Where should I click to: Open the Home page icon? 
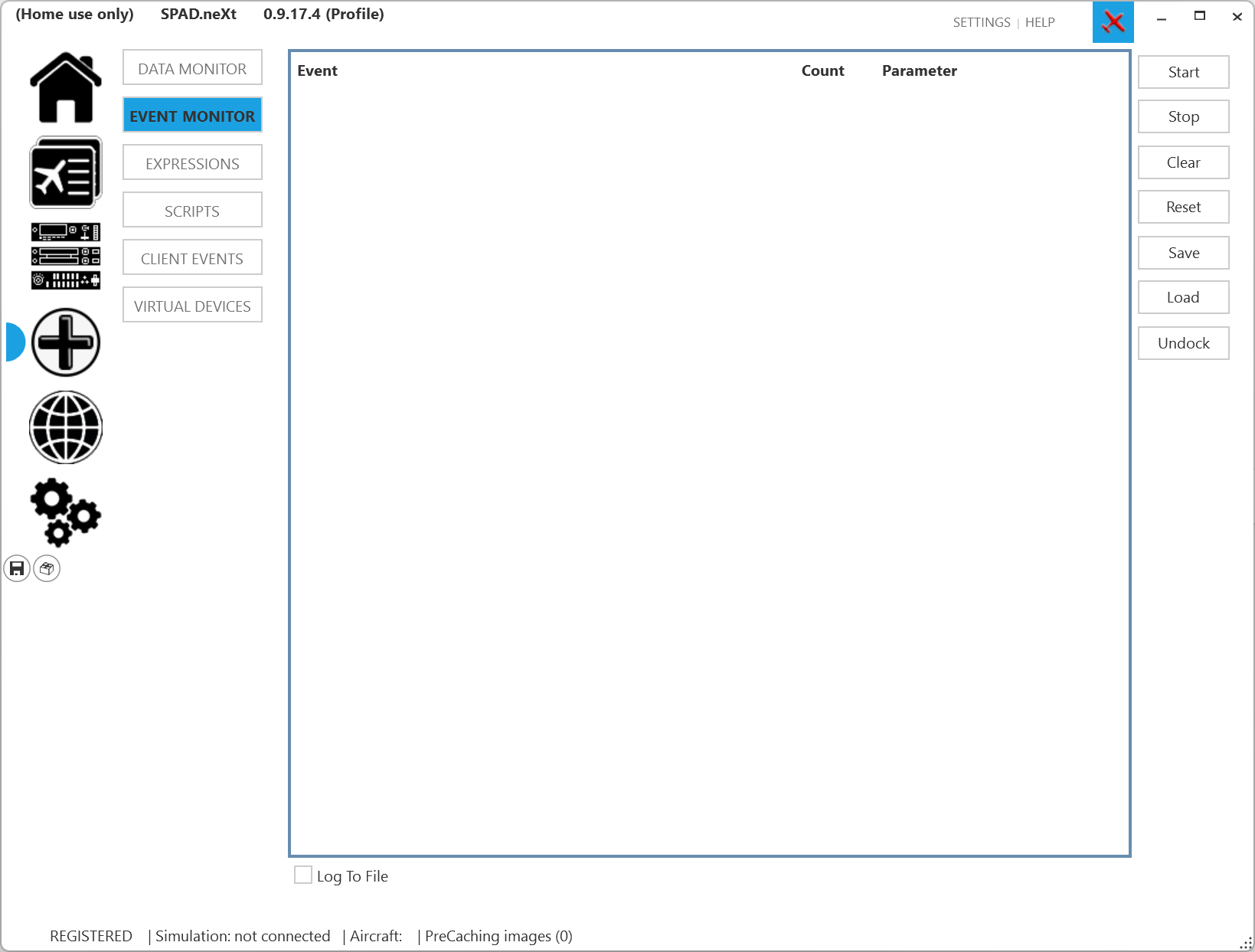coord(66,87)
